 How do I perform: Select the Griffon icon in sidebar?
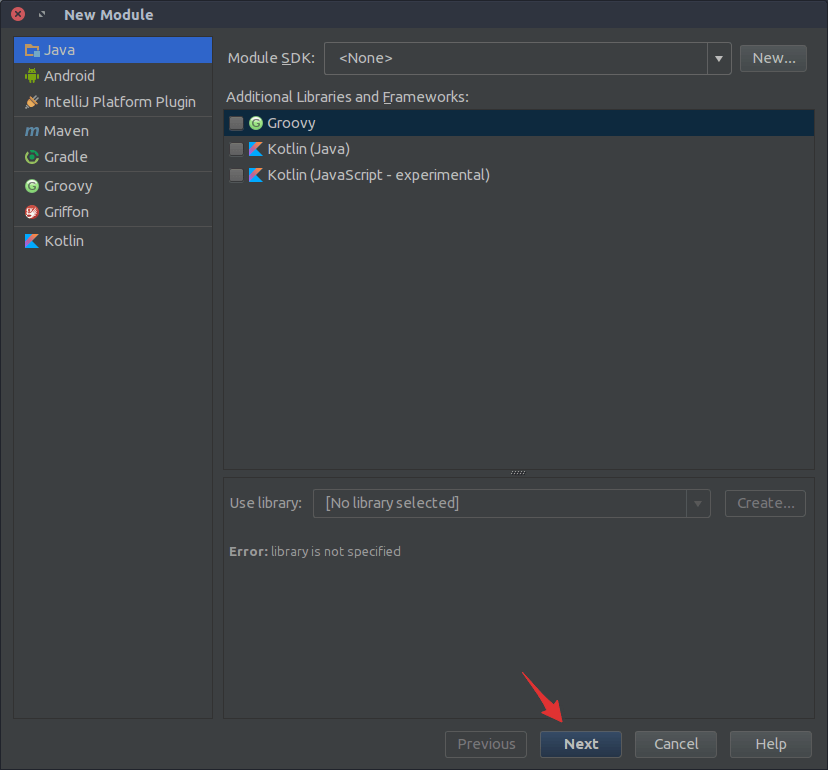pyautogui.click(x=32, y=212)
